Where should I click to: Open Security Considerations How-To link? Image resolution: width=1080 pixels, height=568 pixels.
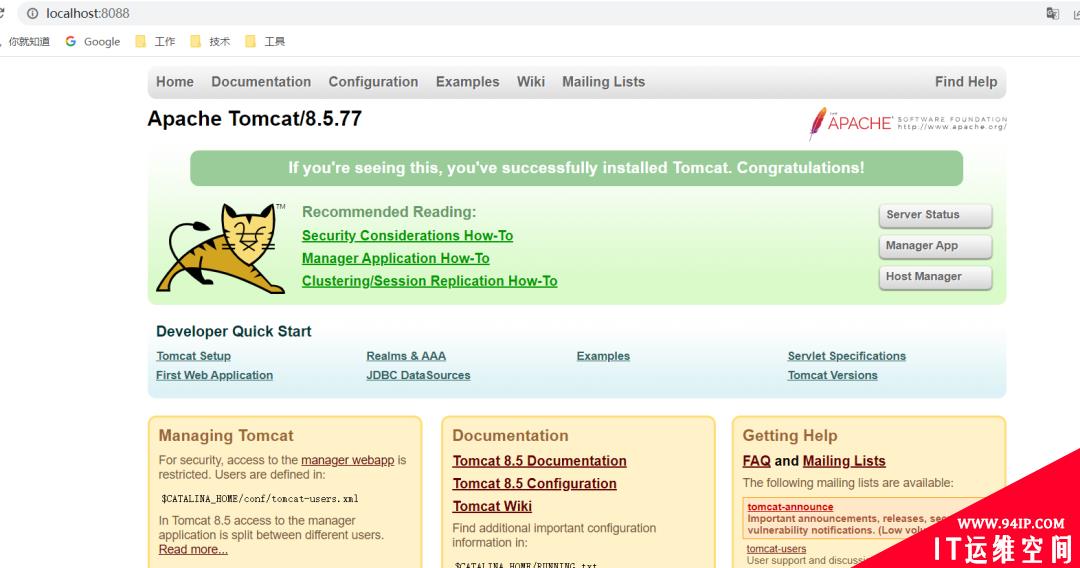point(407,235)
